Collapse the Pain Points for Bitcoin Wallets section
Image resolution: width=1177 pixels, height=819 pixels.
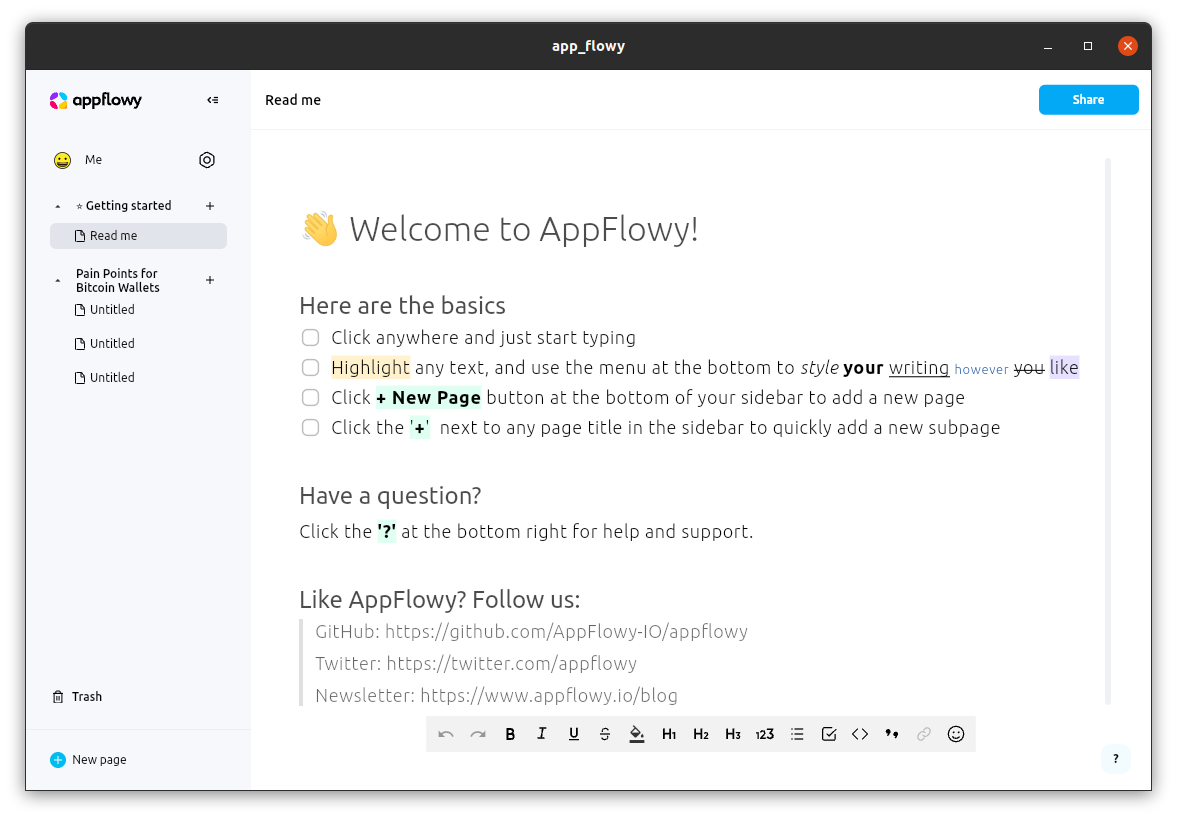pos(58,281)
